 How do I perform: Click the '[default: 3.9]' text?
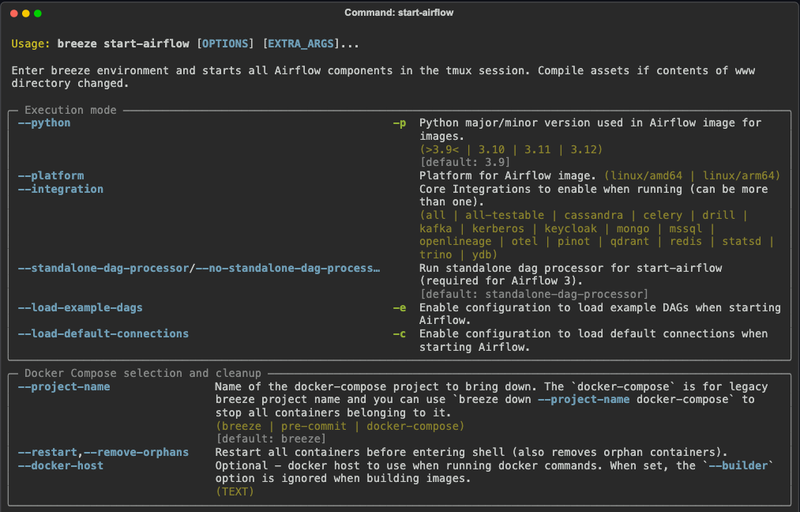(465, 162)
